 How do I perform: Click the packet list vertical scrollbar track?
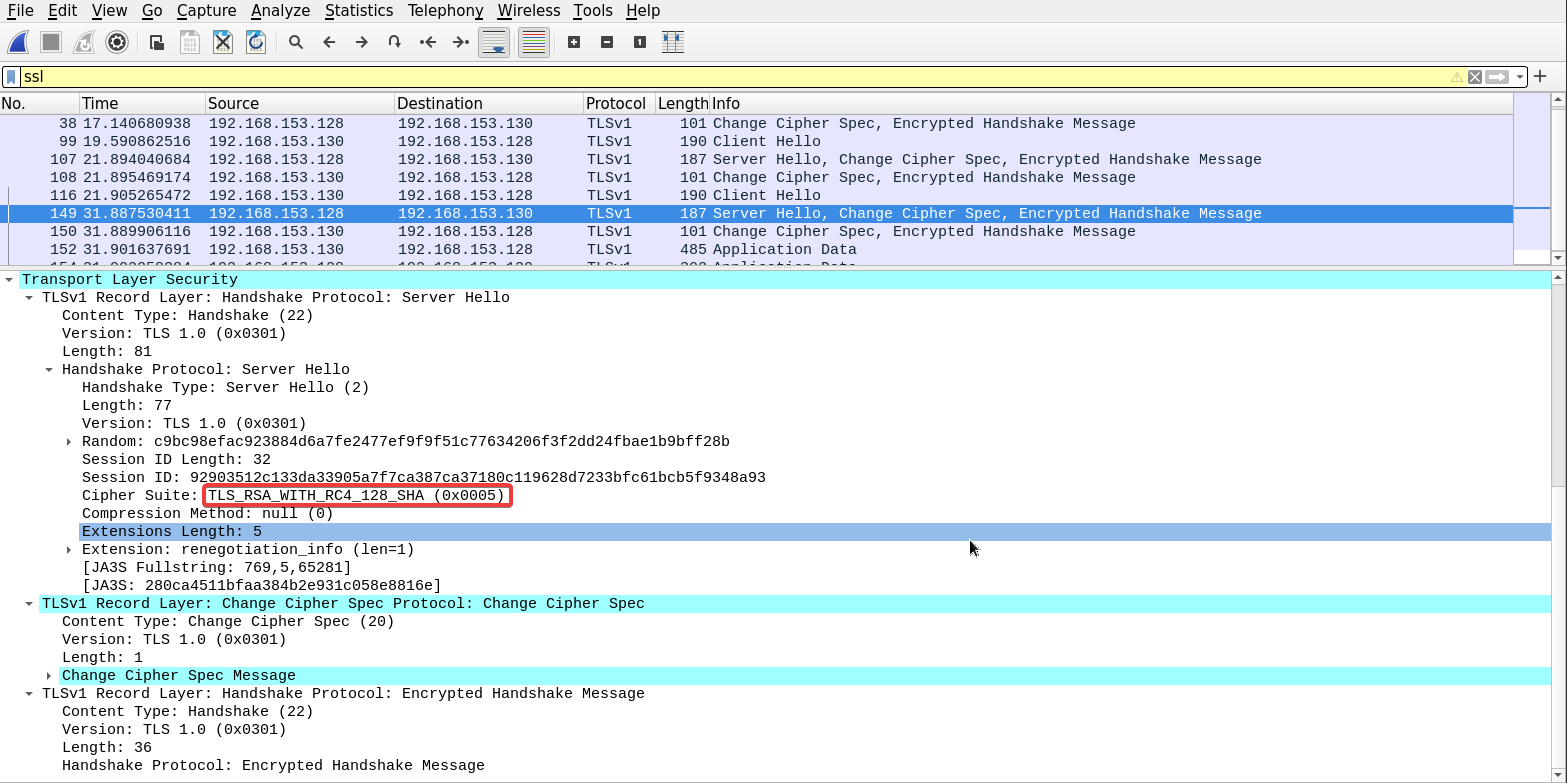(x=1558, y=180)
